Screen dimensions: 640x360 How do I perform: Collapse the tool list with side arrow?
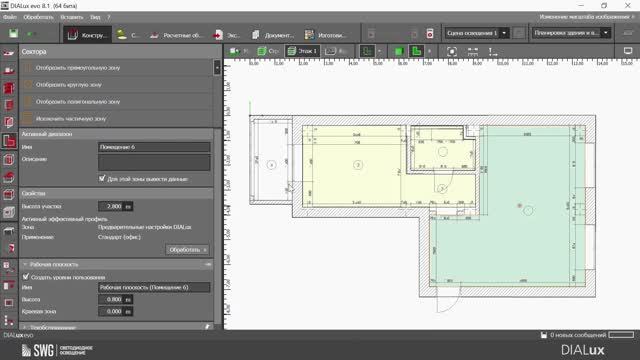(x=217, y=67)
